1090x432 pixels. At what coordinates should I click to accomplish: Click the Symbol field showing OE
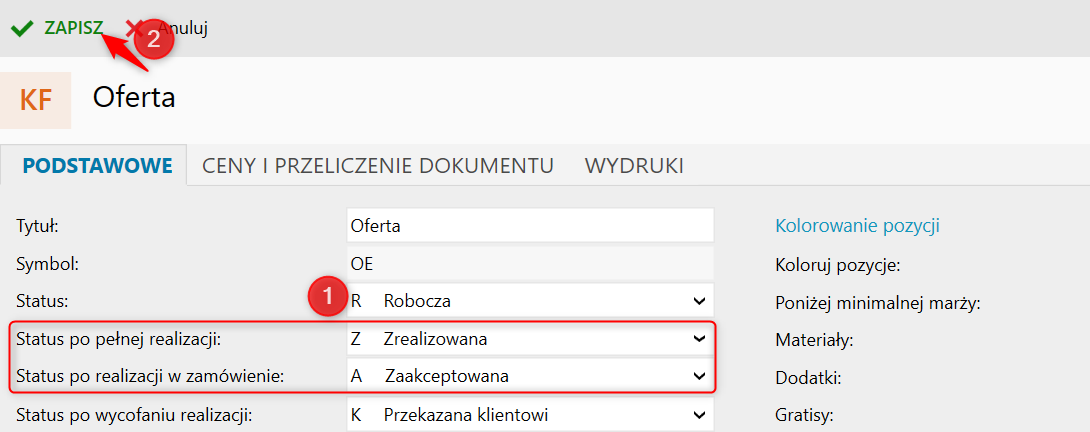530,264
